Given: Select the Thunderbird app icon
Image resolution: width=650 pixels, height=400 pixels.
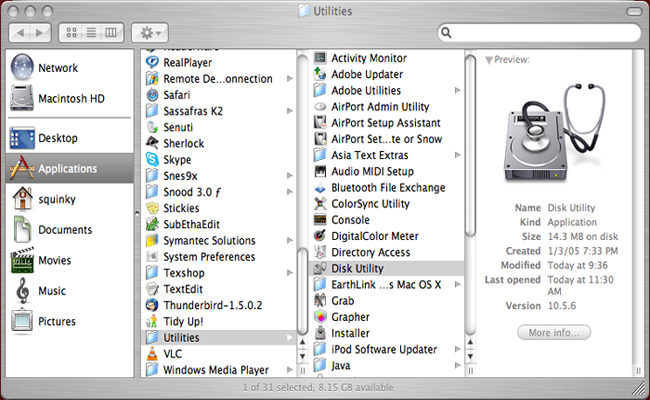Looking at the screenshot, I should (152, 305).
